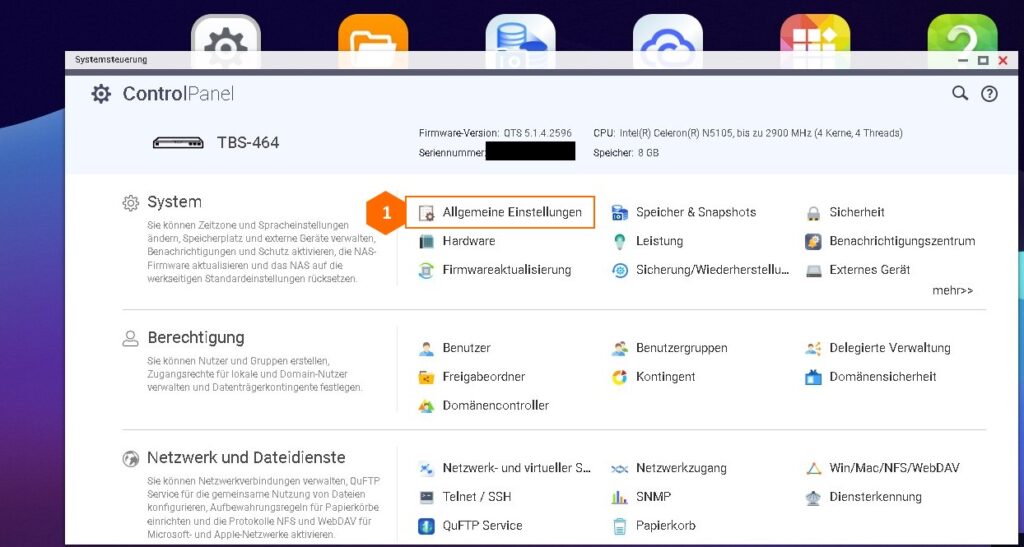Open the Papierkorb link
The height and width of the screenshot is (547, 1024).
click(x=666, y=525)
